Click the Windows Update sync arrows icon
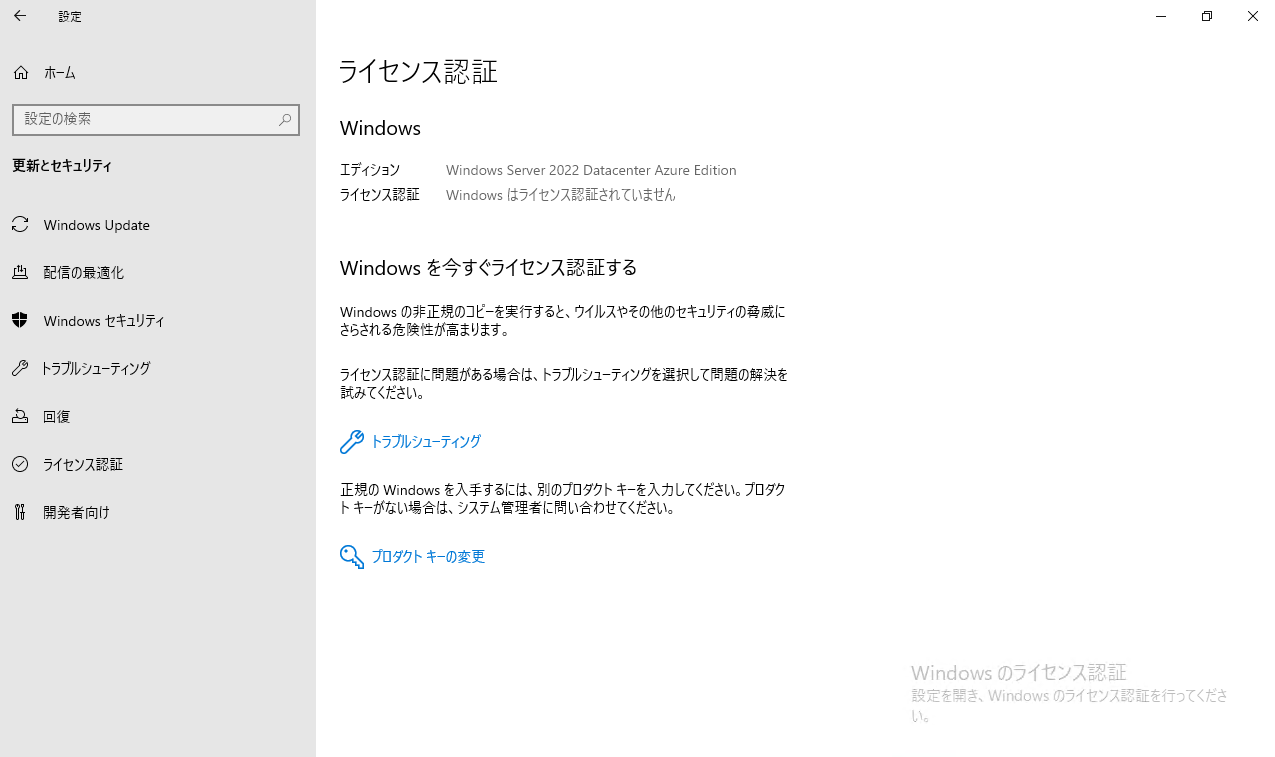This screenshot has height=757, width=1275. pos(20,225)
